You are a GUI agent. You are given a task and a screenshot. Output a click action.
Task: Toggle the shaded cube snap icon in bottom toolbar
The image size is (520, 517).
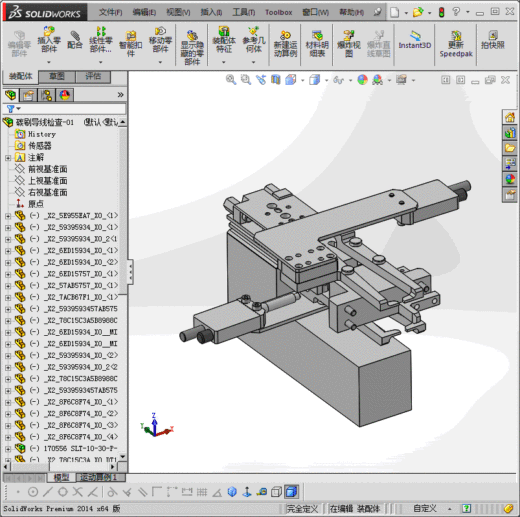(291, 492)
